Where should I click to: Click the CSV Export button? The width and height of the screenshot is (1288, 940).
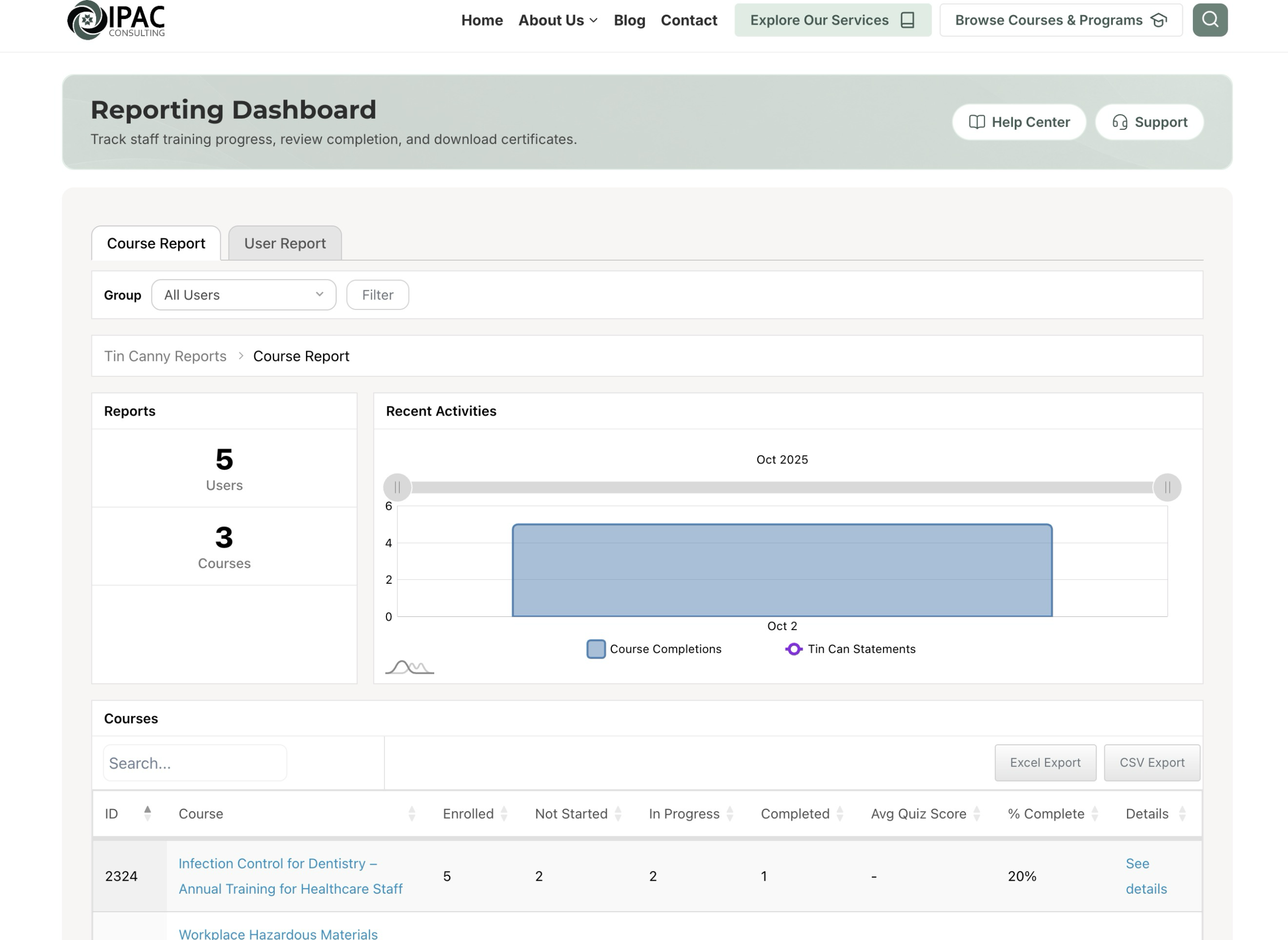tap(1152, 762)
